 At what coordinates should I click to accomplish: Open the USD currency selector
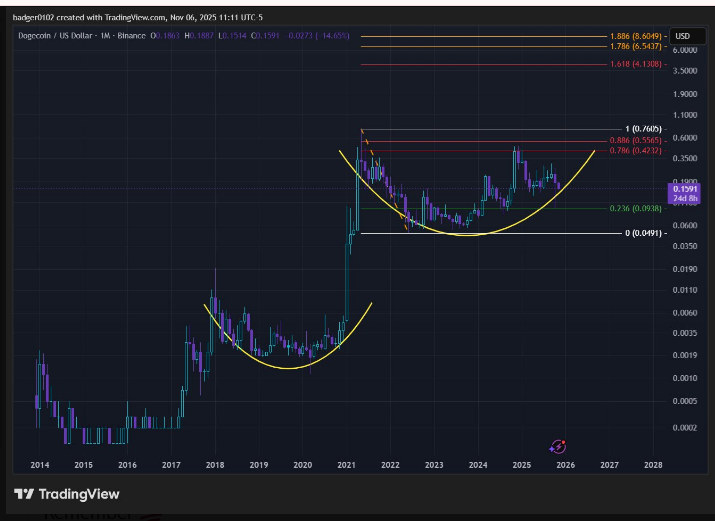point(683,36)
